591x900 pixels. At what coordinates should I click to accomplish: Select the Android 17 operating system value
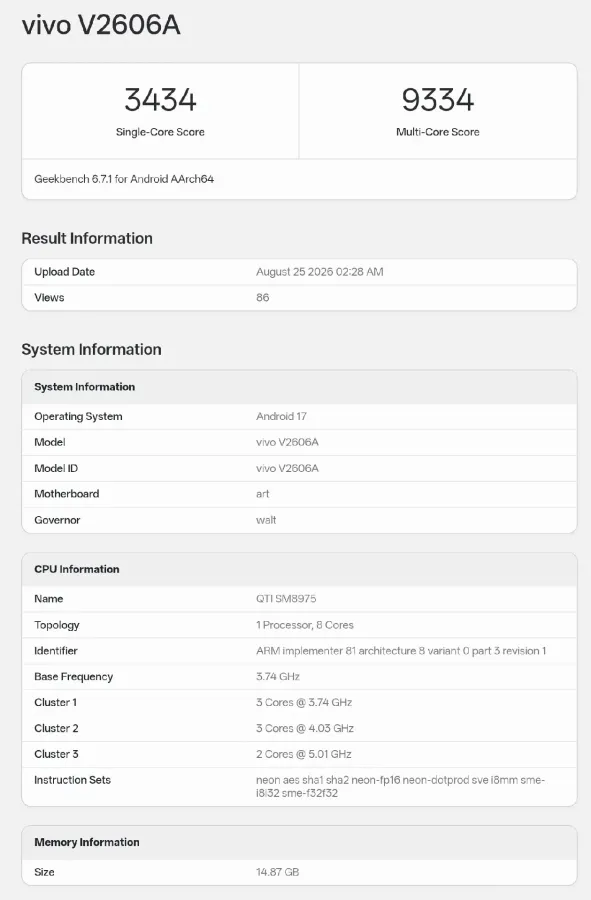281,416
